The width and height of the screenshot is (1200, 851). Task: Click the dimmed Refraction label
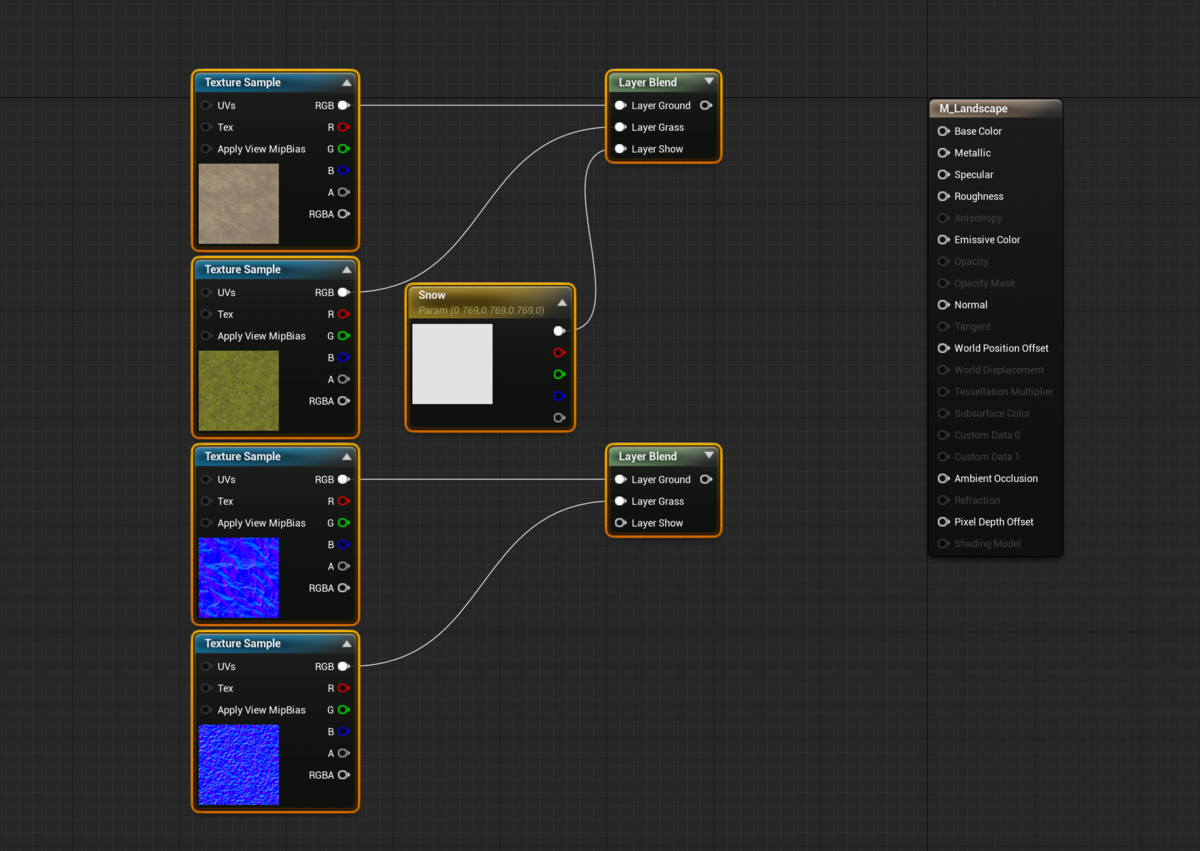click(x=977, y=500)
